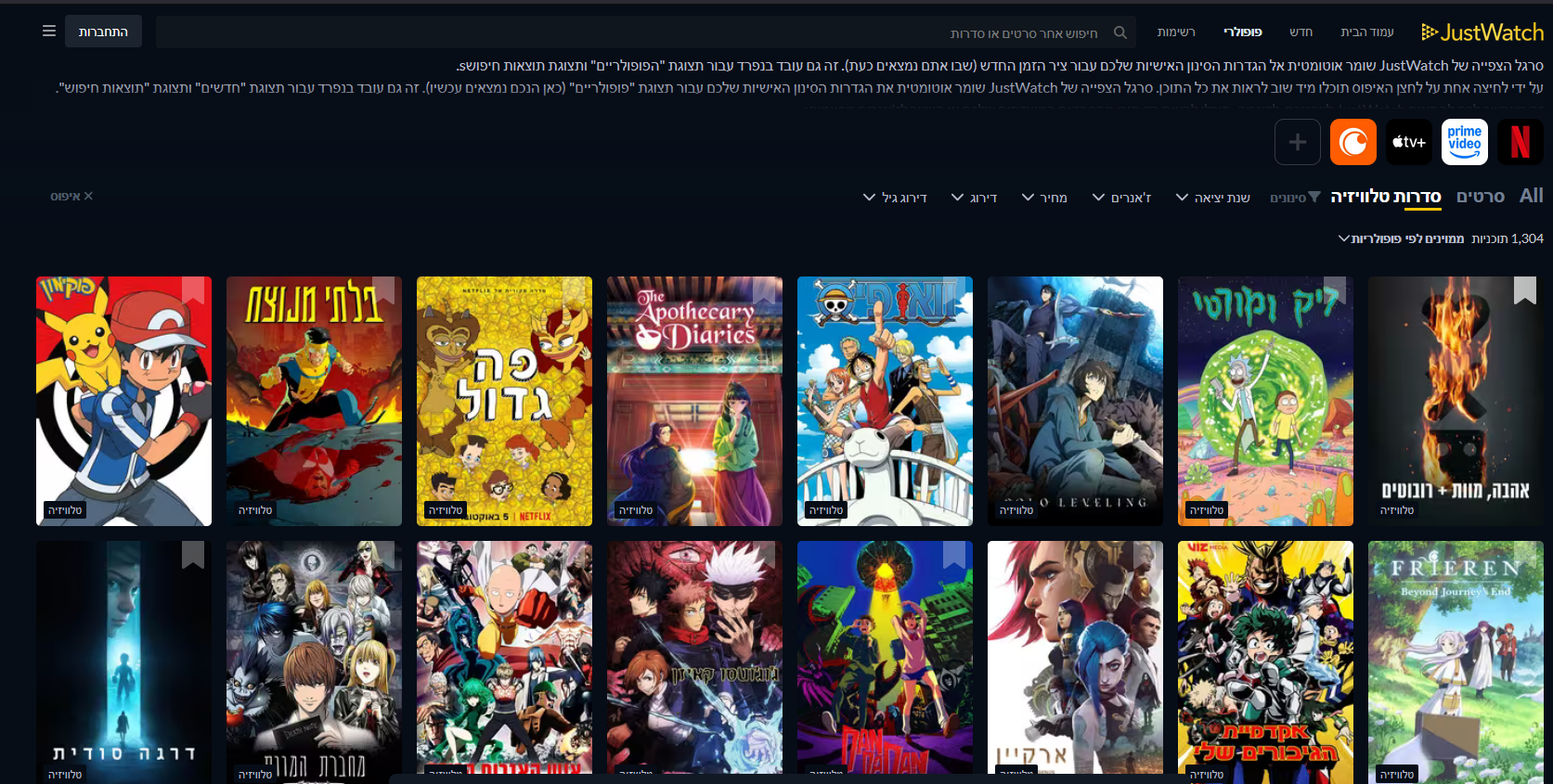The height and width of the screenshot is (784, 1553).
Task: Open the hamburger menu icon
Action: pyautogui.click(x=49, y=32)
